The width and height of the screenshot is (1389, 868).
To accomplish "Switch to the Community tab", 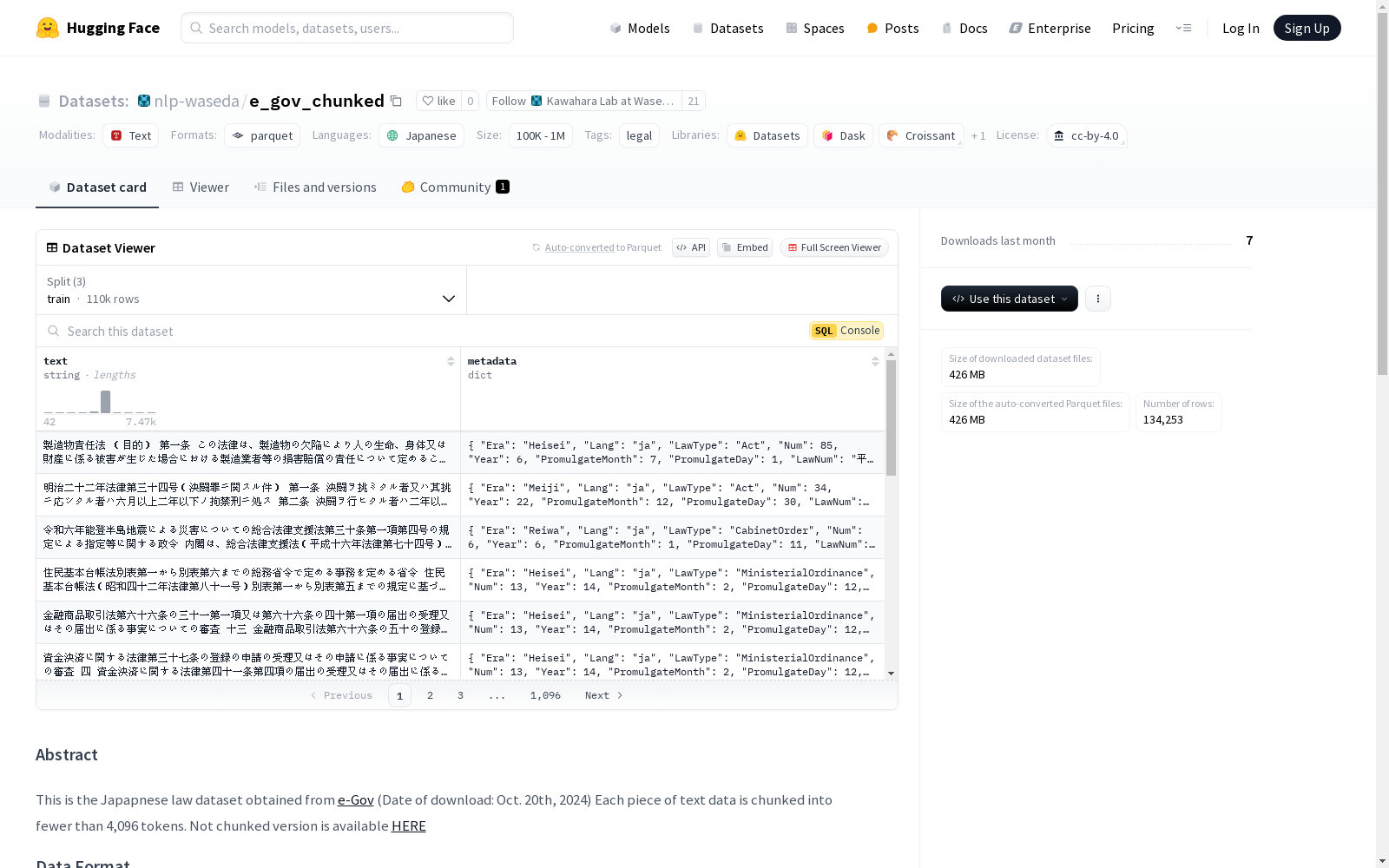I will click(455, 187).
